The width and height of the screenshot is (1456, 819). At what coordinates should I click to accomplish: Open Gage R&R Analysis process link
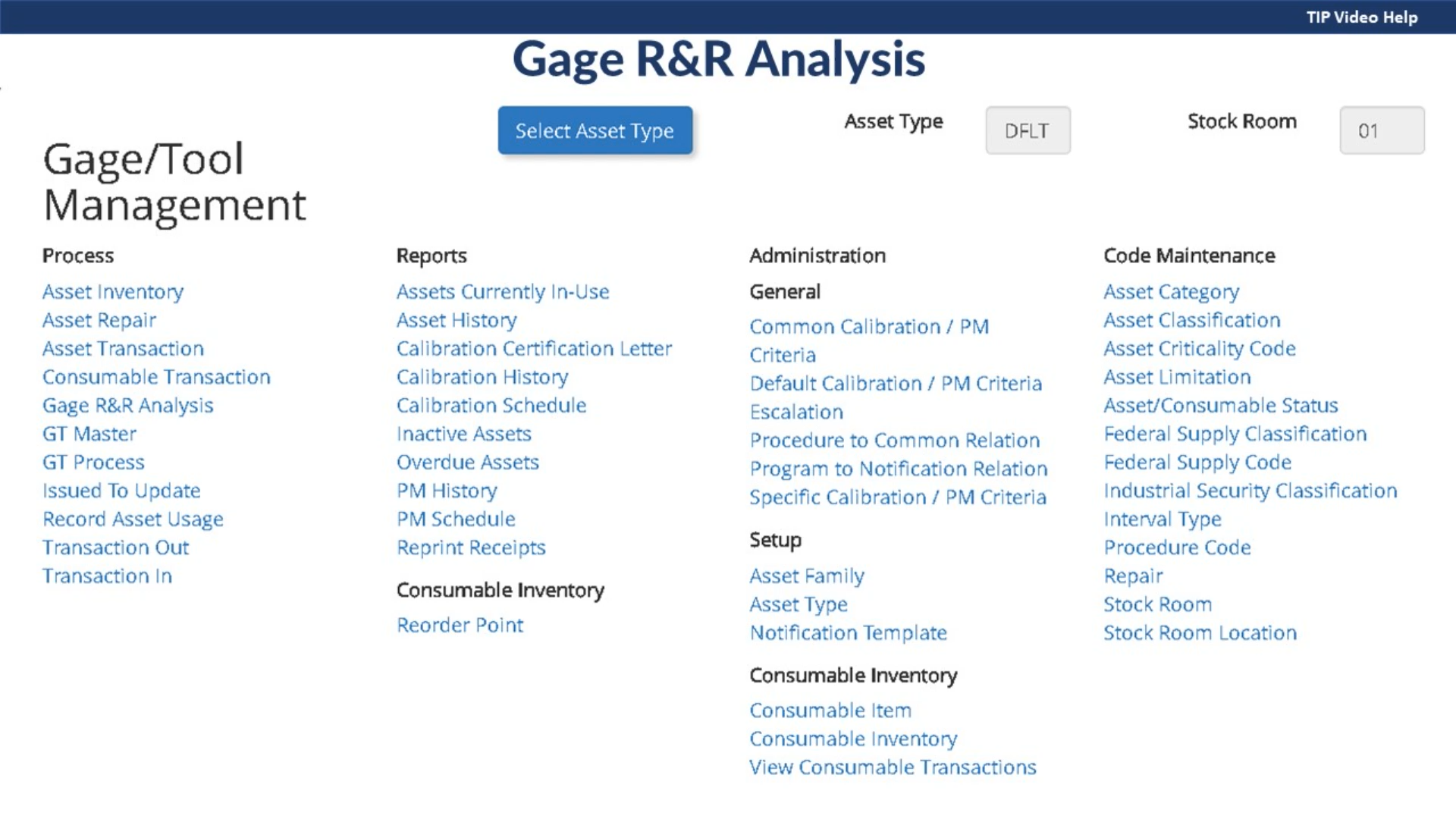[127, 406]
